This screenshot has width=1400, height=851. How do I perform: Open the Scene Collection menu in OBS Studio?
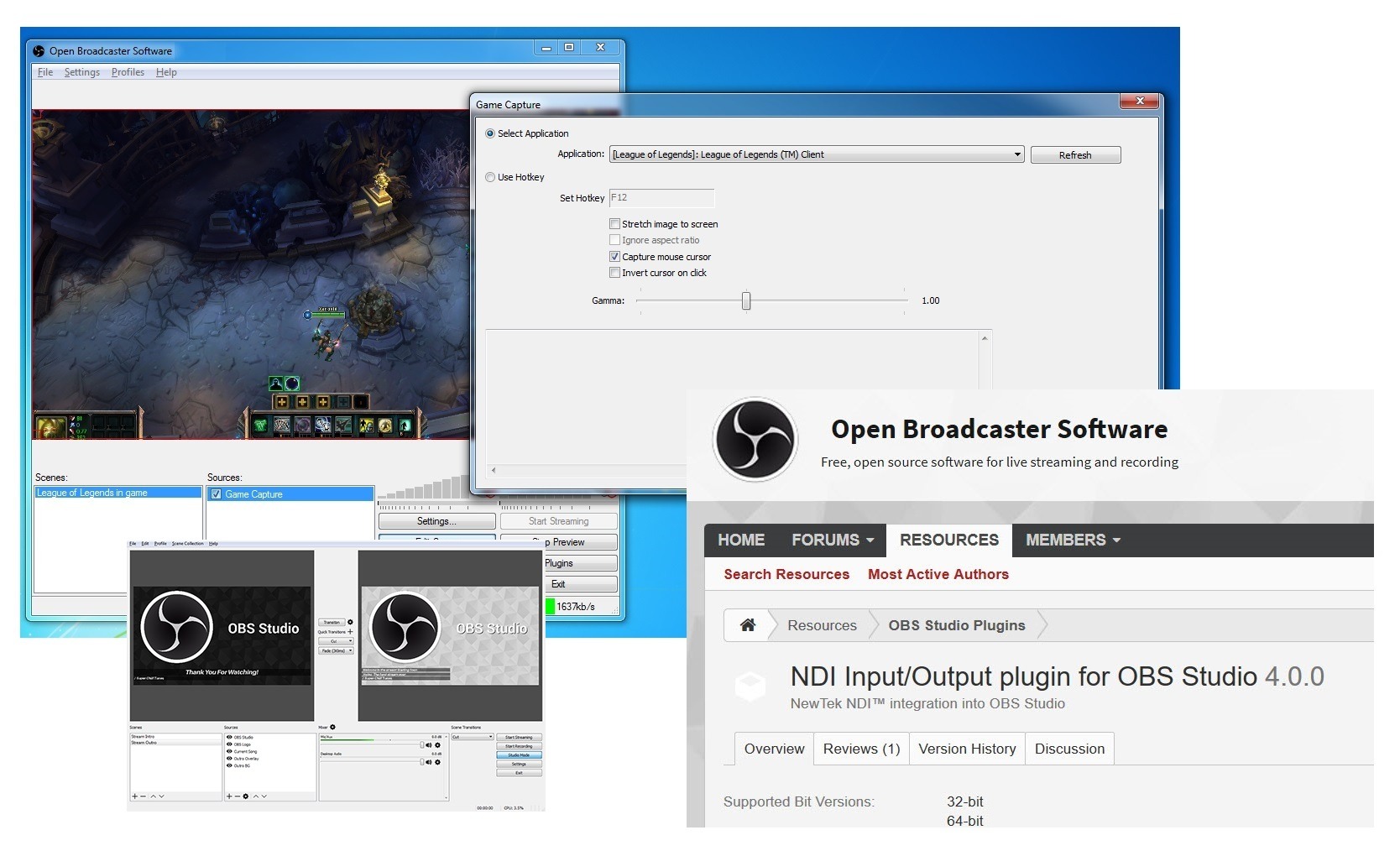pyautogui.click(x=188, y=543)
